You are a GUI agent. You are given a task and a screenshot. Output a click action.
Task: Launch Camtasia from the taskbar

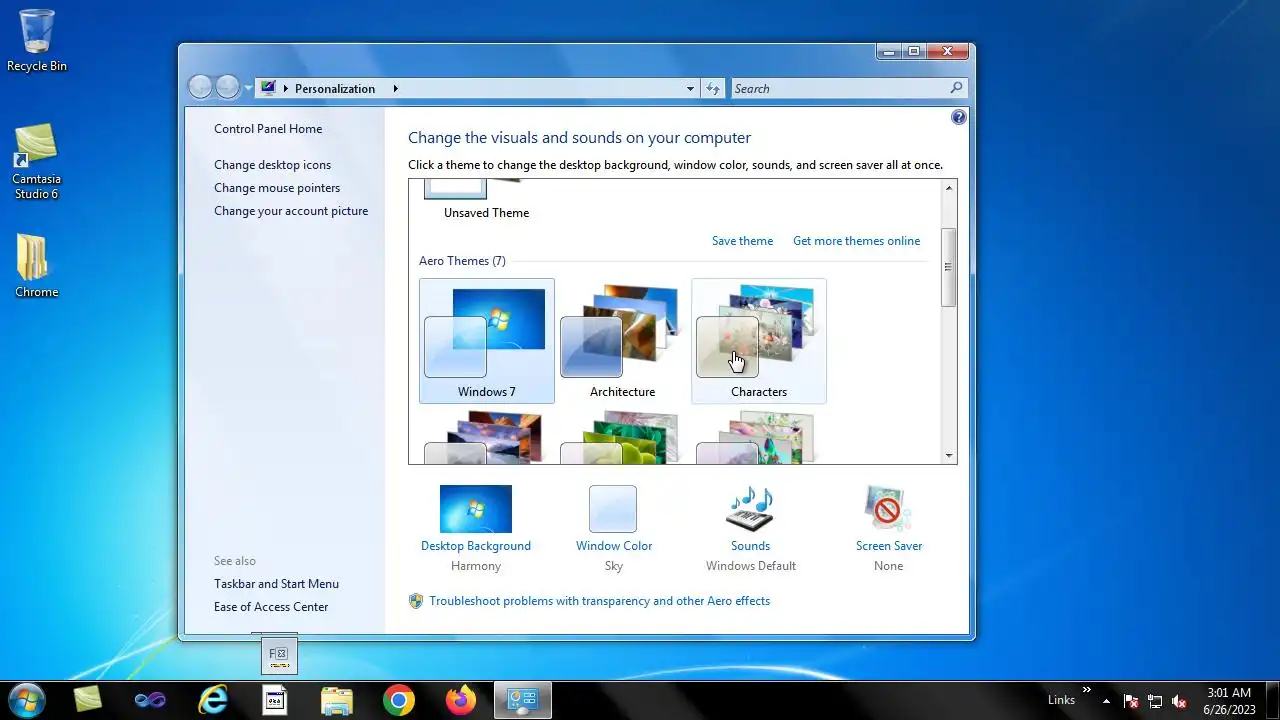coord(87,700)
